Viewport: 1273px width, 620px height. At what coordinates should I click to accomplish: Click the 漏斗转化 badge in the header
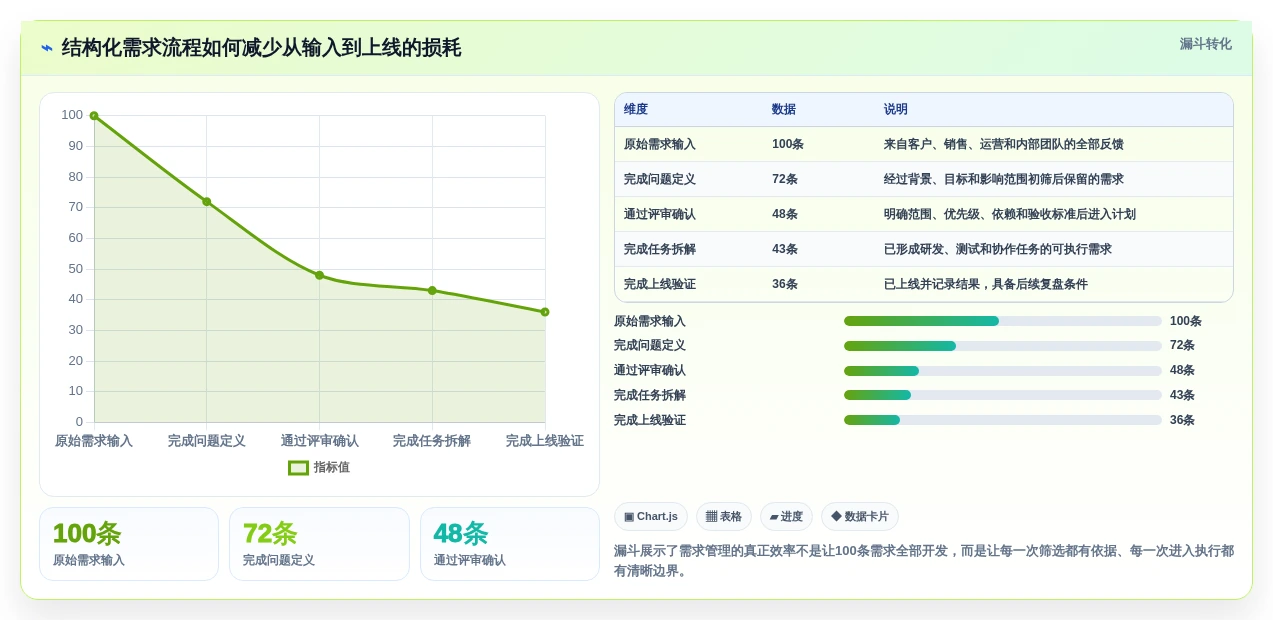(x=1205, y=44)
